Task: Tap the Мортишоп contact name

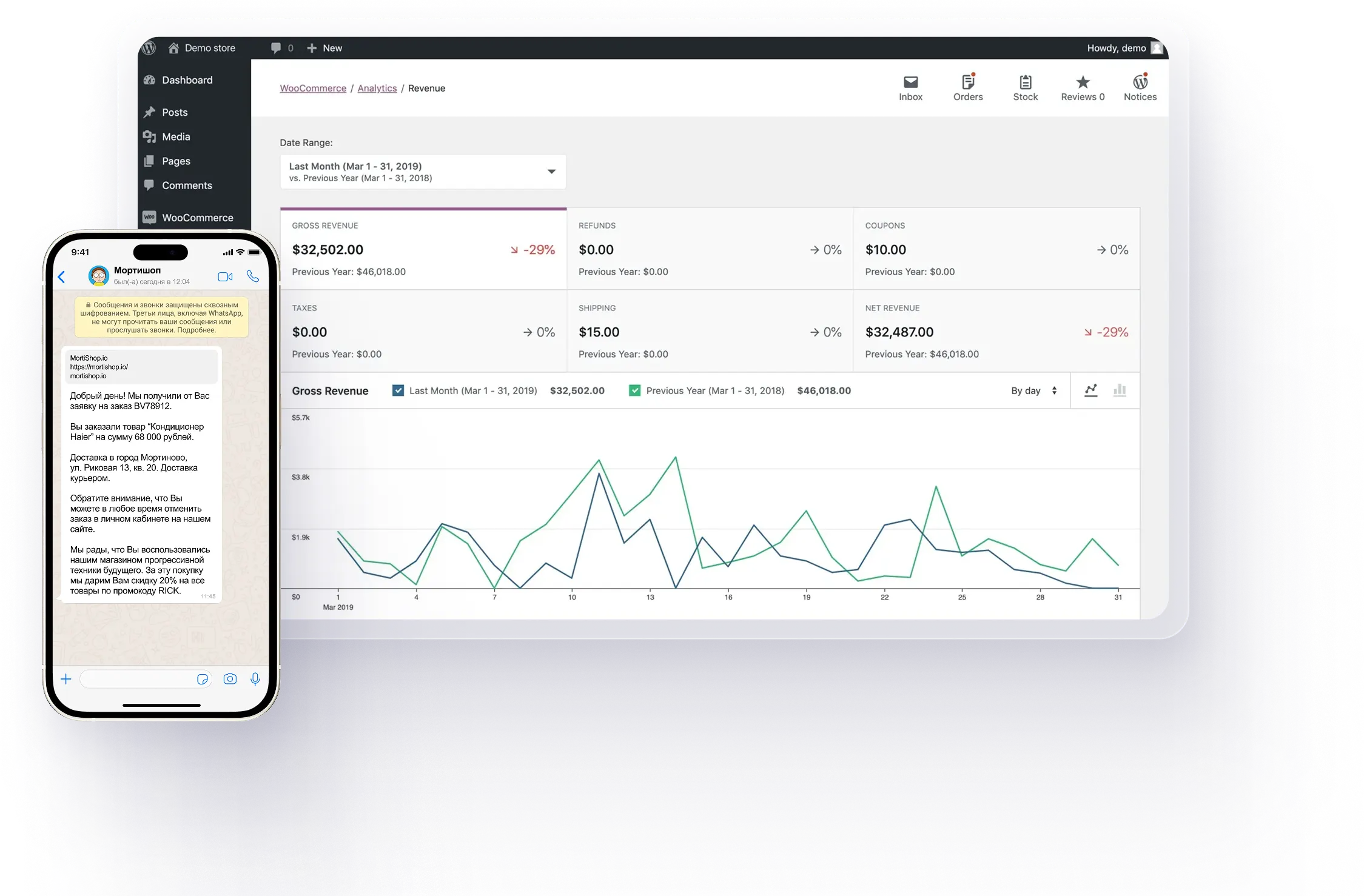Action: 137,270
